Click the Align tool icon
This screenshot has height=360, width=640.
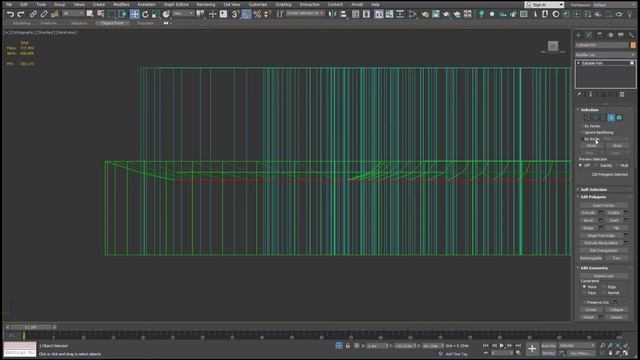click(x=343, y=14)
